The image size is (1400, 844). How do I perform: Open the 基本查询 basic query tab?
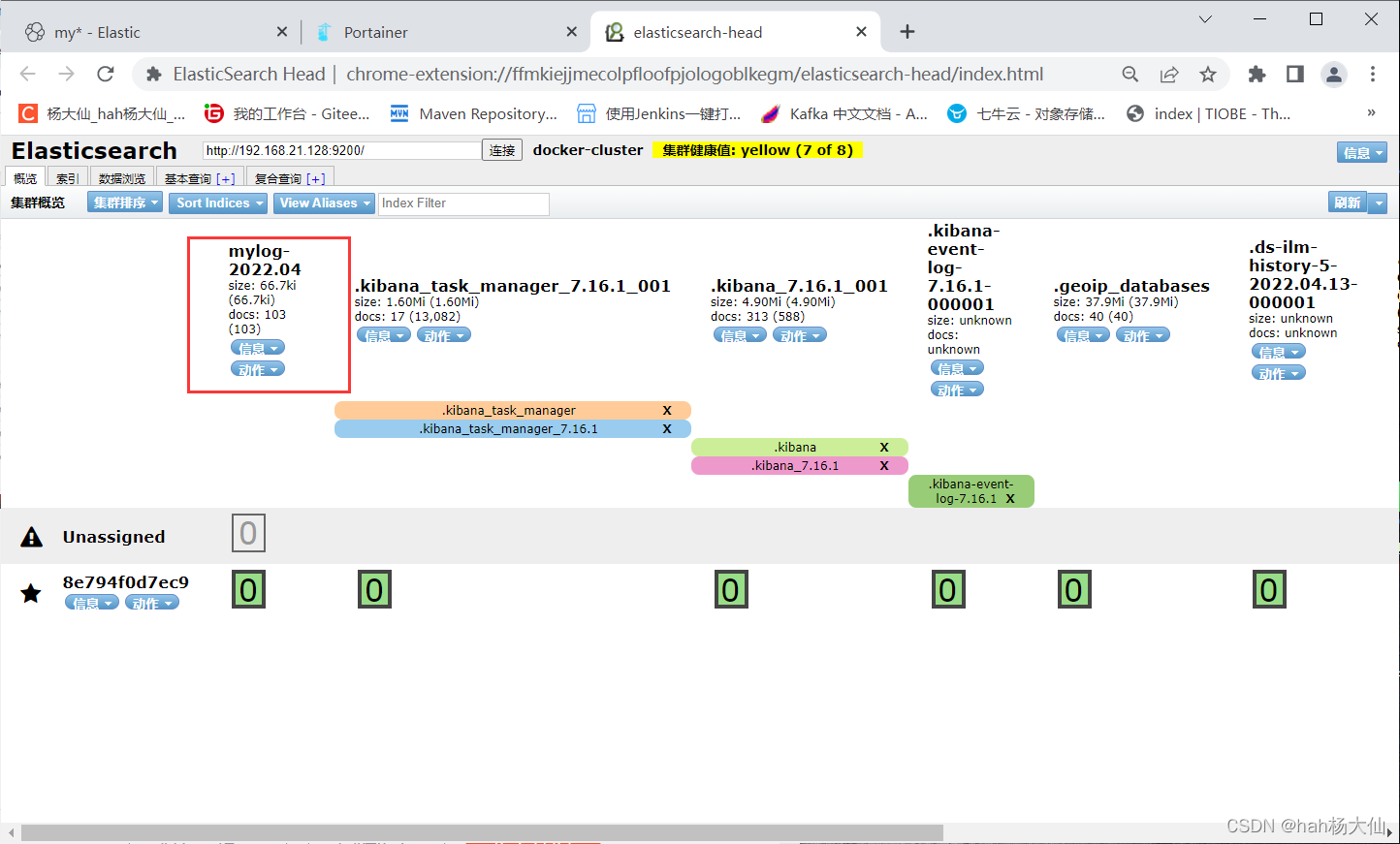click(199, 178)
